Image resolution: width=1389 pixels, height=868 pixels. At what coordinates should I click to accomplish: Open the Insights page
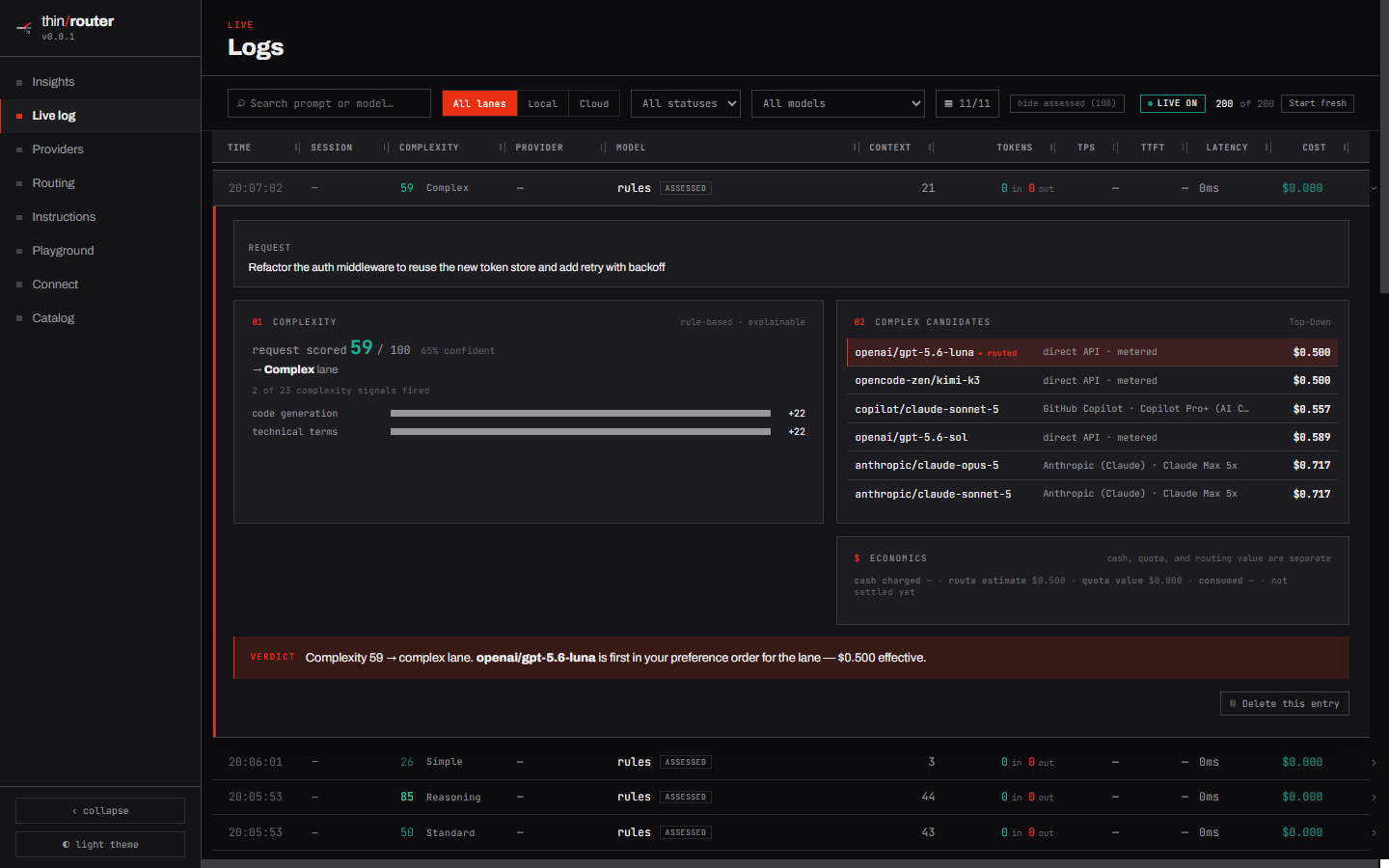100,82
